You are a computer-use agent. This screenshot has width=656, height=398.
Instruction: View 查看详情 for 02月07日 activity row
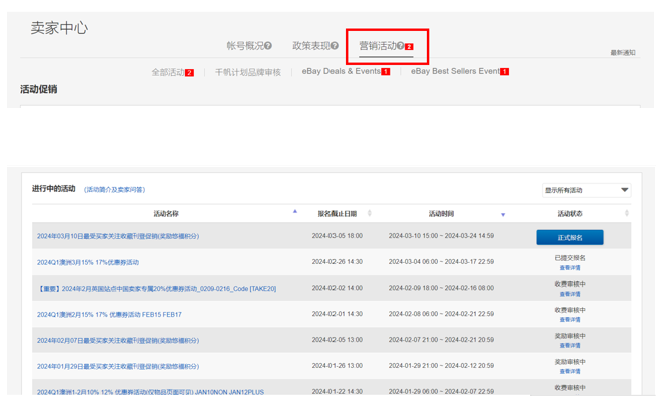[x=570, y=346]
